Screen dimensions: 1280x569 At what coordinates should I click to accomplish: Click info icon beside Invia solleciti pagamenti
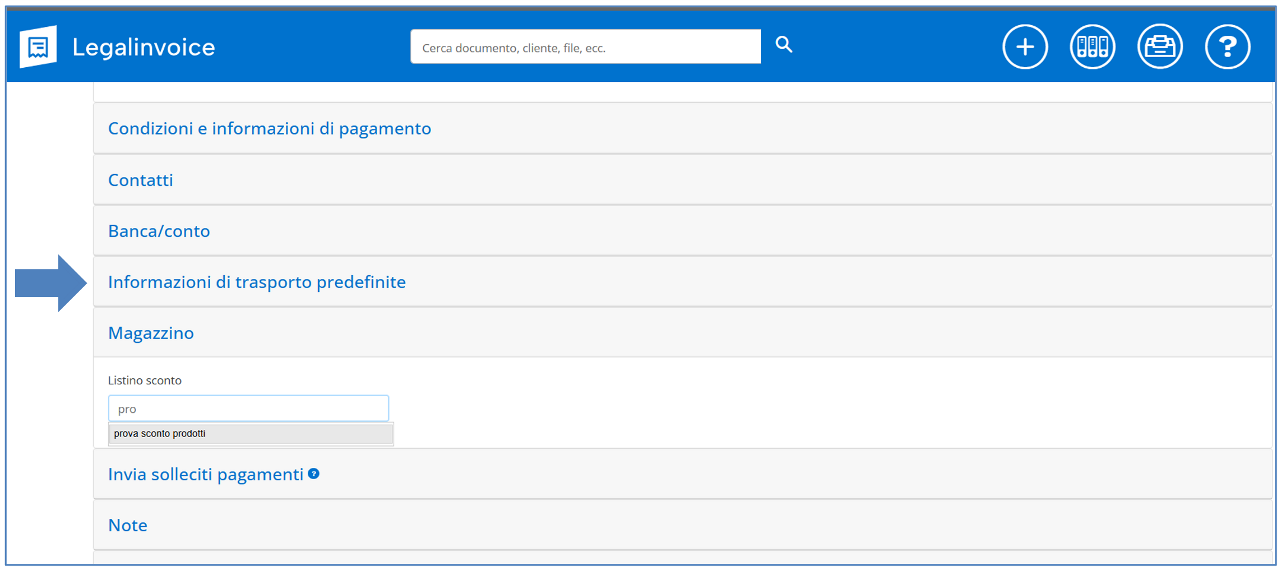pos(314,474)
